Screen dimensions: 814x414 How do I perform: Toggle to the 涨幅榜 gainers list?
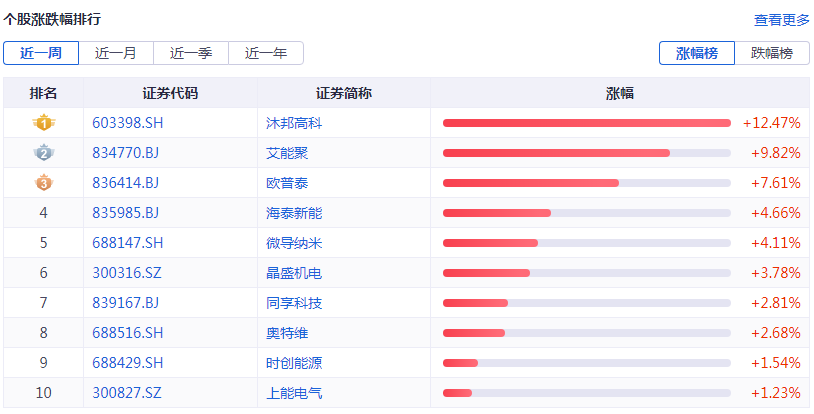tap(696, 54)
